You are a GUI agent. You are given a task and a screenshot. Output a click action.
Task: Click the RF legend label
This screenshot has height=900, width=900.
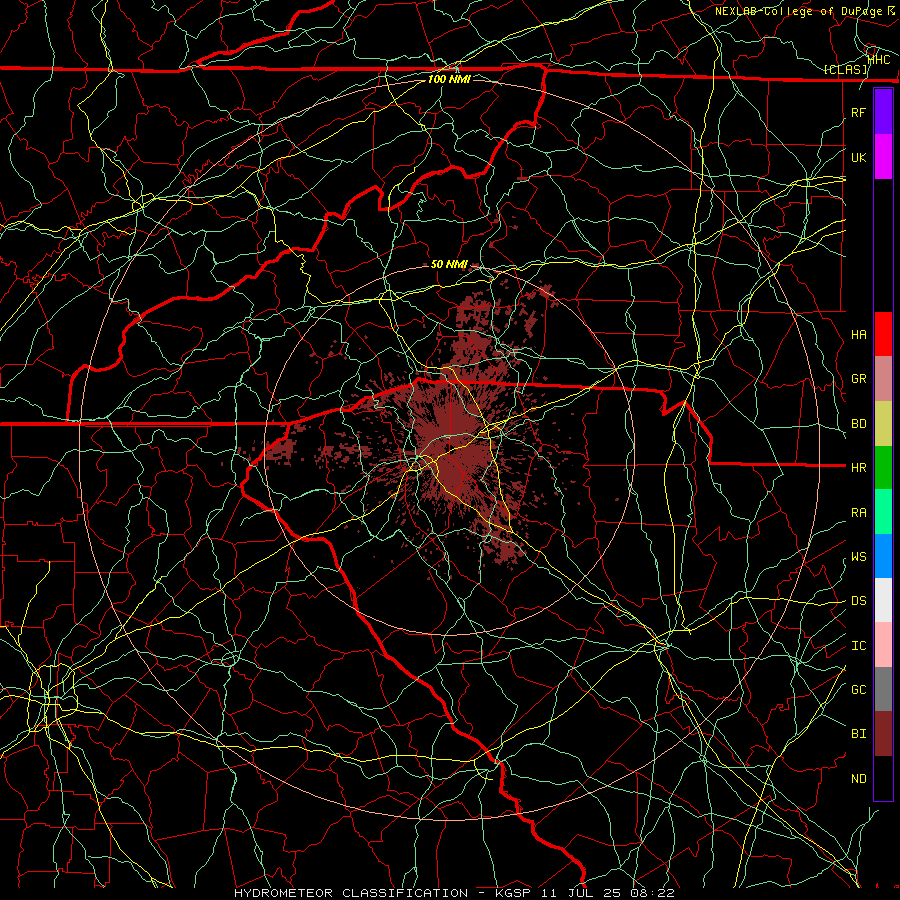859,112
